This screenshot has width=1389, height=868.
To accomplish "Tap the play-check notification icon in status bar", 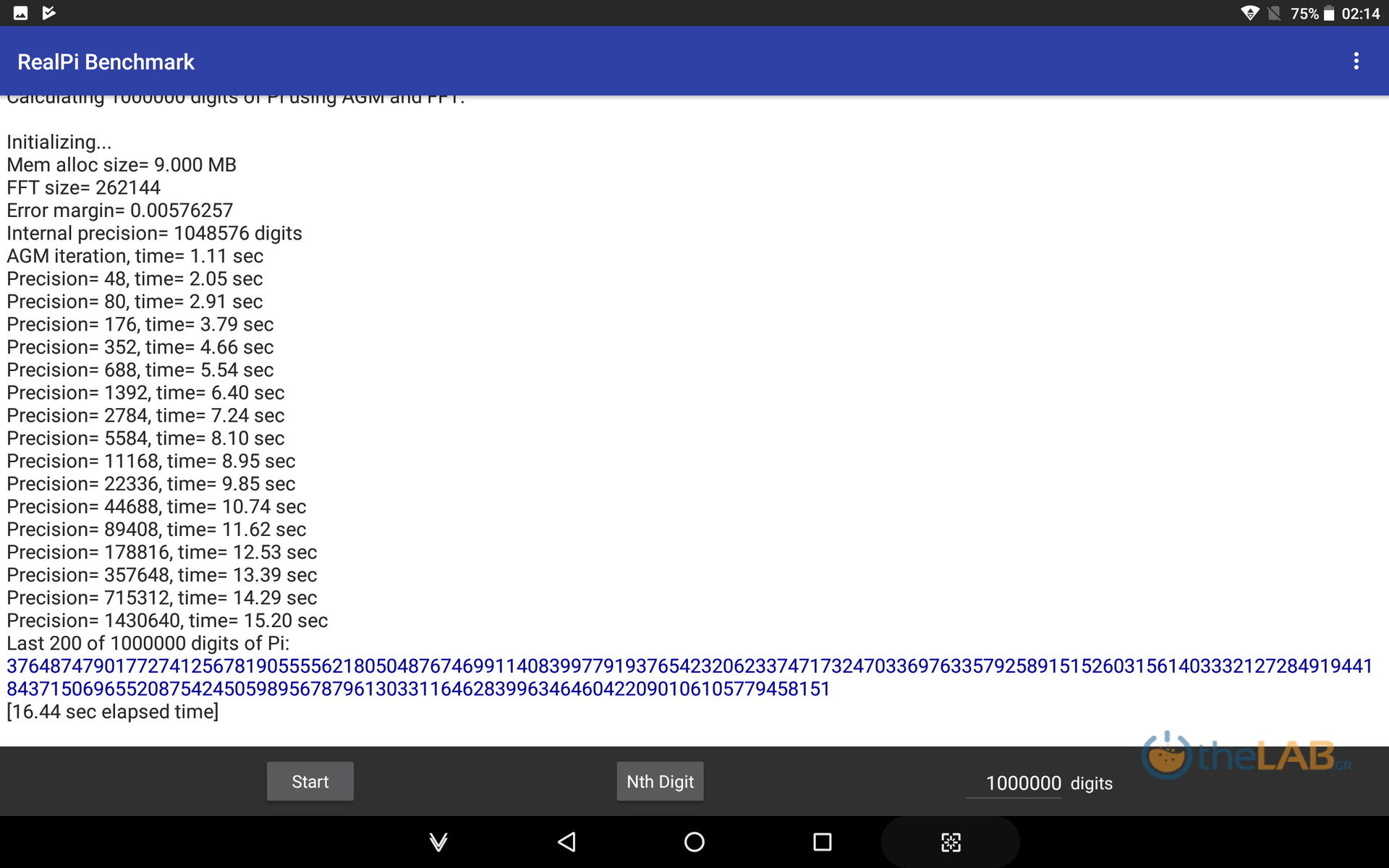I will [48, 13].
